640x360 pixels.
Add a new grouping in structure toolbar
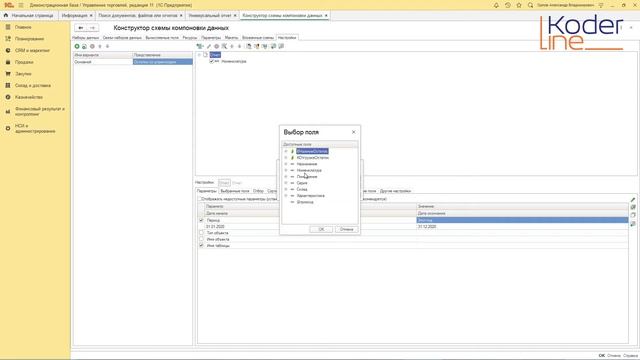tap(200, 47)
